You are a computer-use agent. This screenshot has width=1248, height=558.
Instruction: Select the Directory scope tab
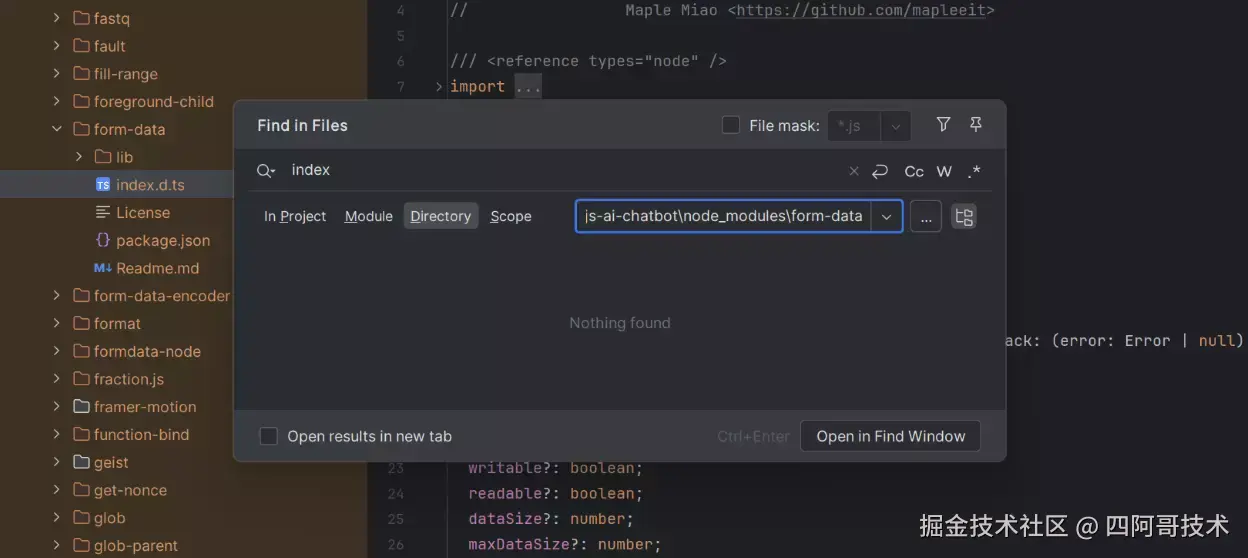coord(441,216)
